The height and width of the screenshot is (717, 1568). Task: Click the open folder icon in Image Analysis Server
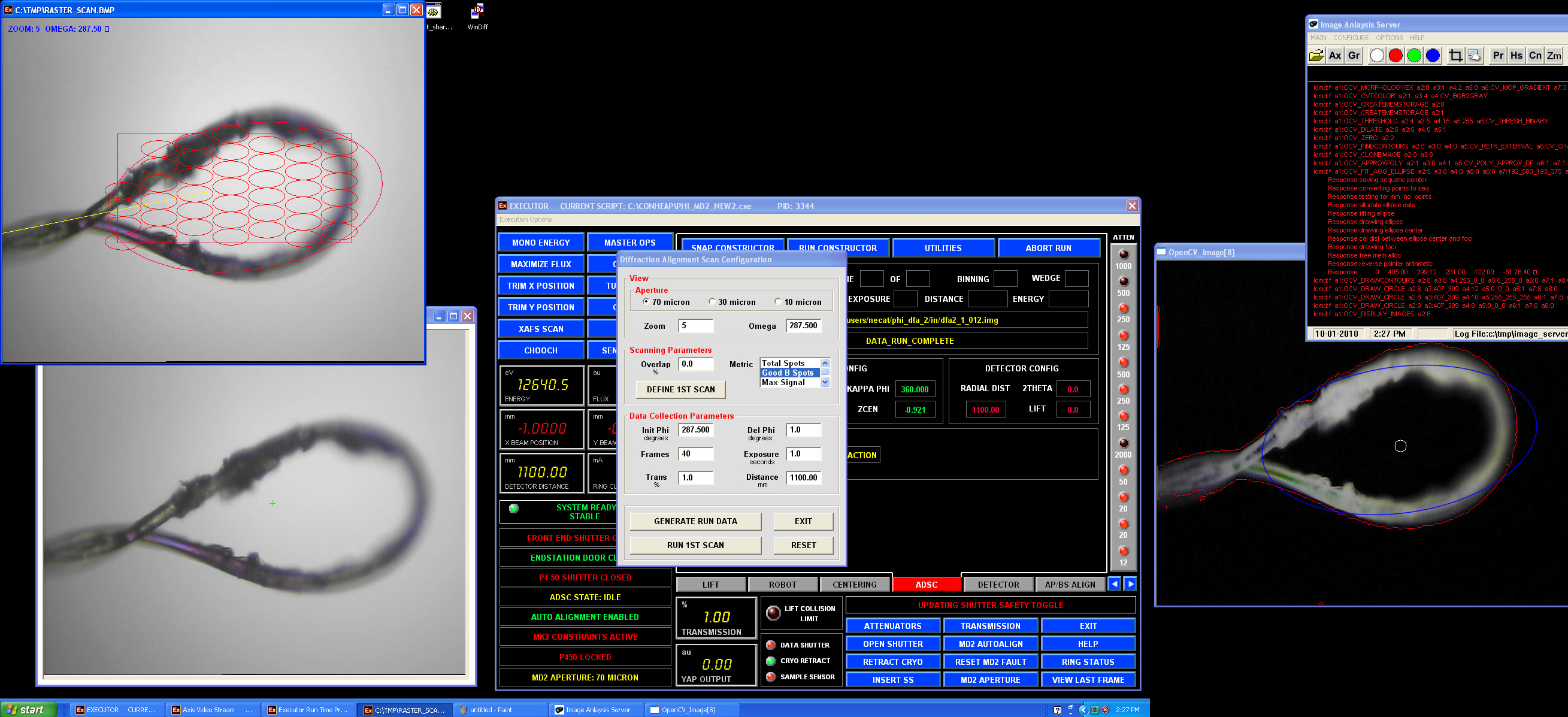pos(1316,55)
